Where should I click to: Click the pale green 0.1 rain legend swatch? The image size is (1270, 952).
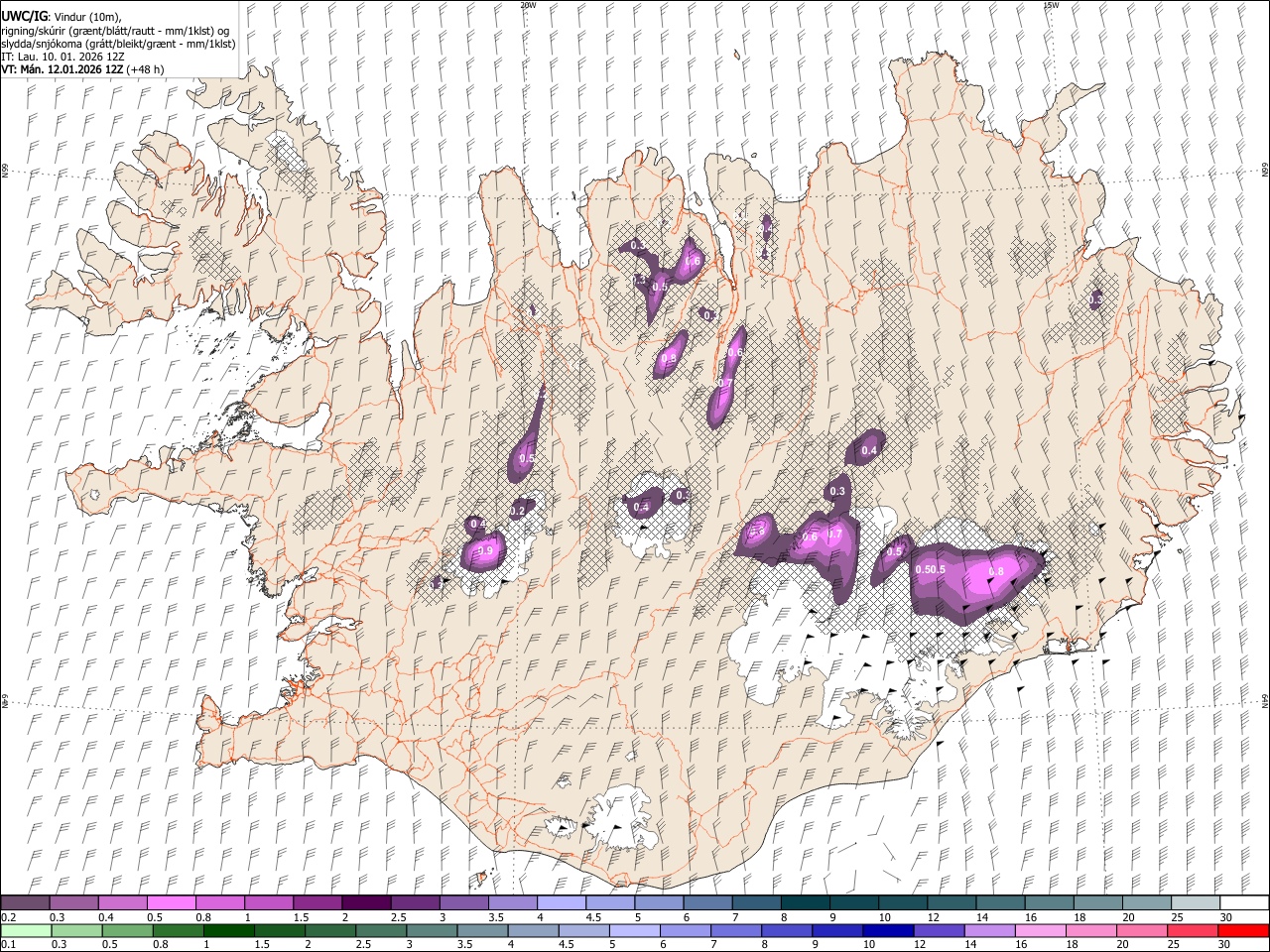26,930
